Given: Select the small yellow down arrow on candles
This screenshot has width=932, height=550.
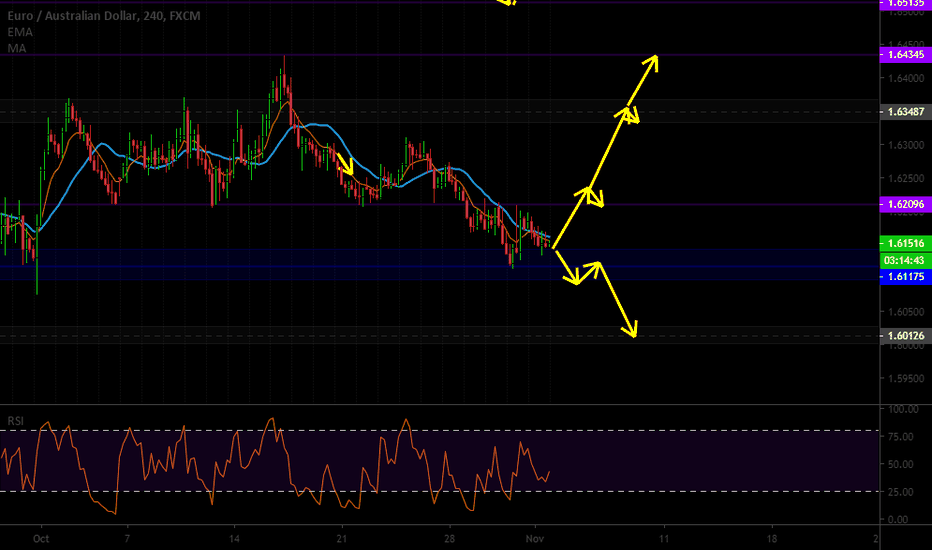Looking at the screenshot, I should pyautogui.click(x=345, y=164).
